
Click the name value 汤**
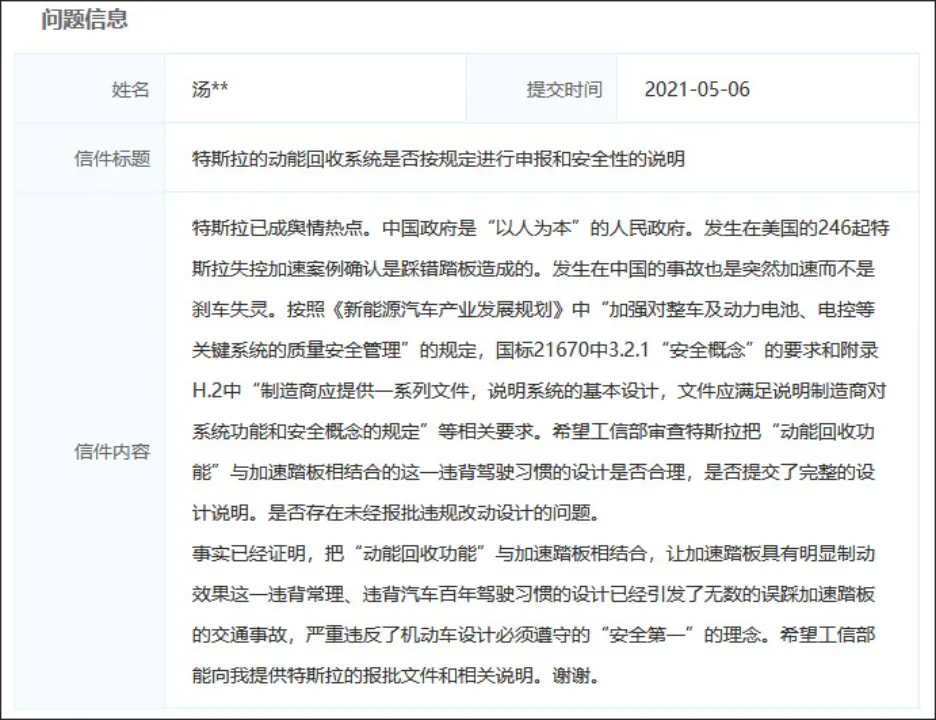[x=210, y=90]
